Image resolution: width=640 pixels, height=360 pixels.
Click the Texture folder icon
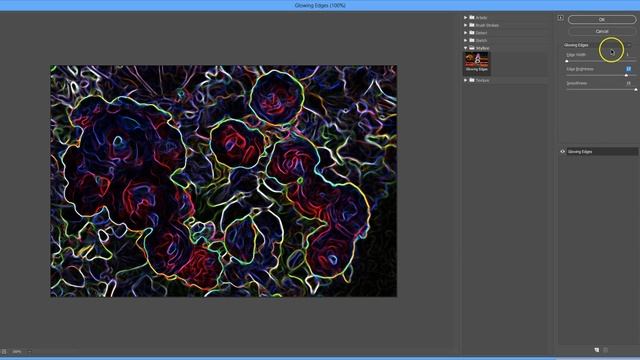coord(472,80)
